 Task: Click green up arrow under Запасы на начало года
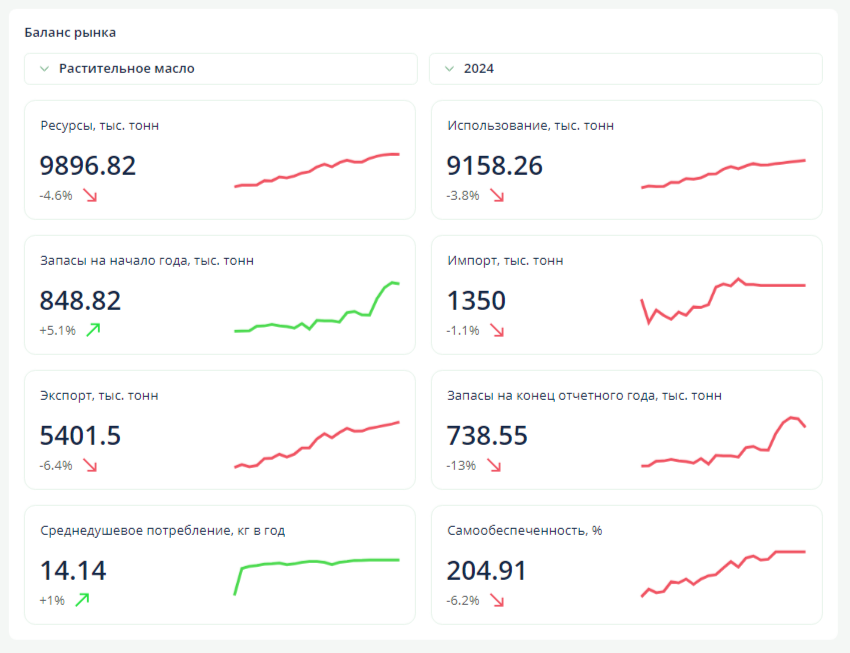click(x=93, y=330)
